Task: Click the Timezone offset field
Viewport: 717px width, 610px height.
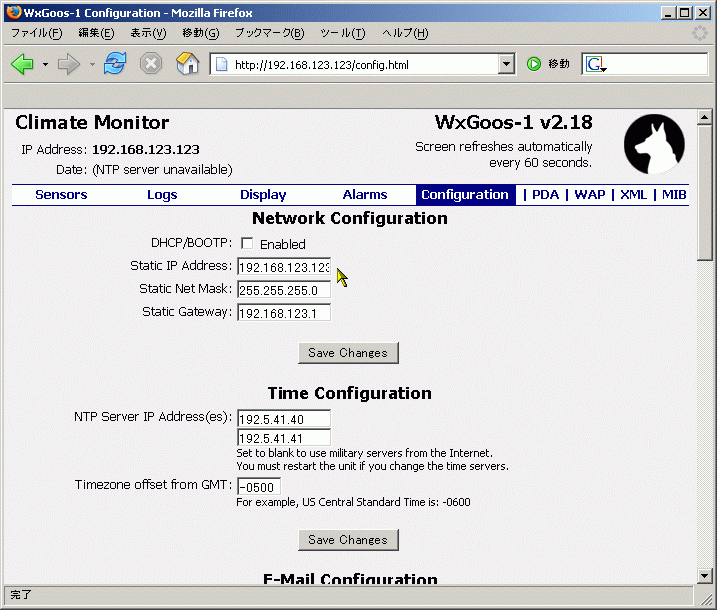Action: [x=258, y=487]
